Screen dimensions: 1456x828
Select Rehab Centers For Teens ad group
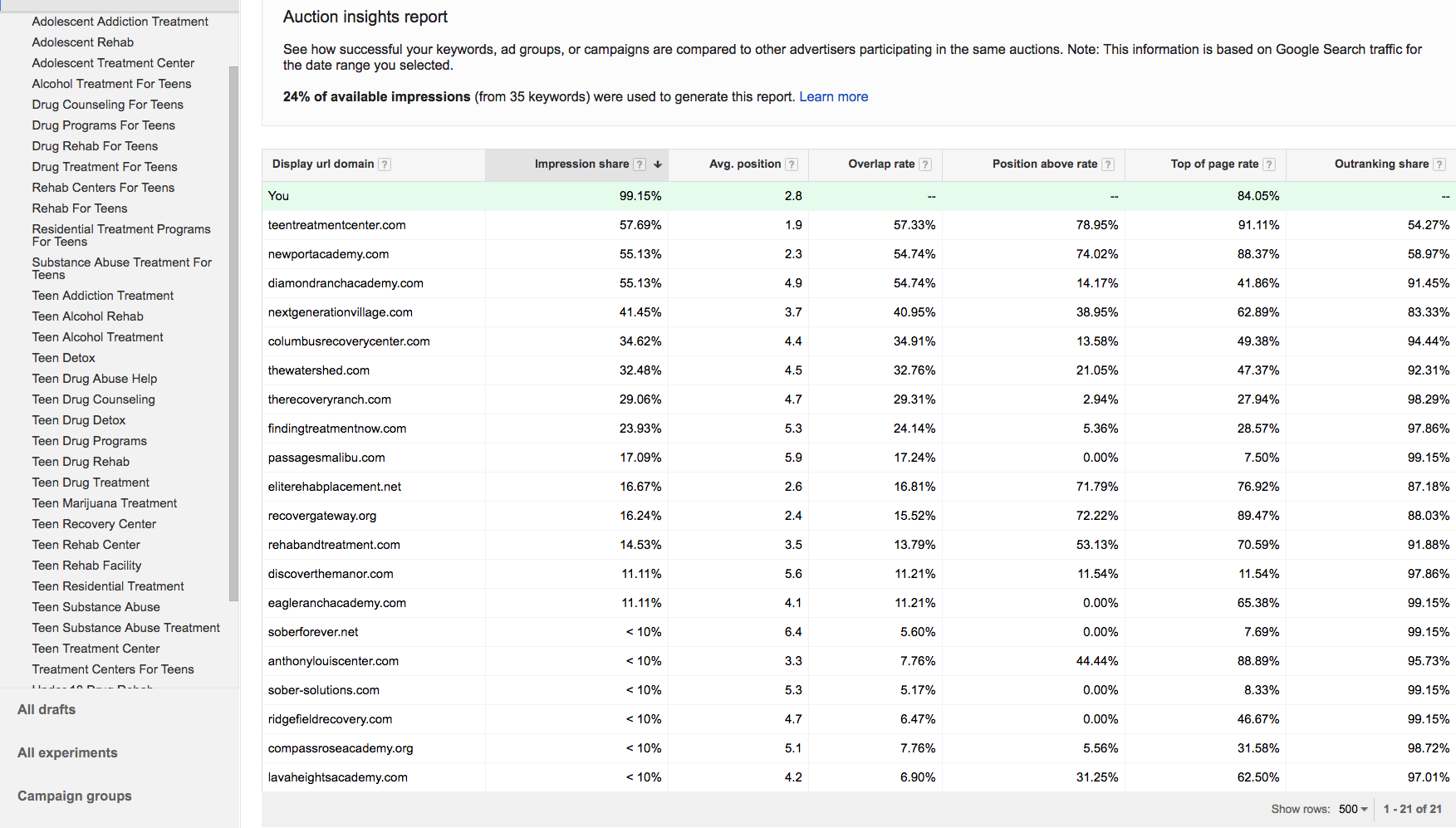coord(103,188)
